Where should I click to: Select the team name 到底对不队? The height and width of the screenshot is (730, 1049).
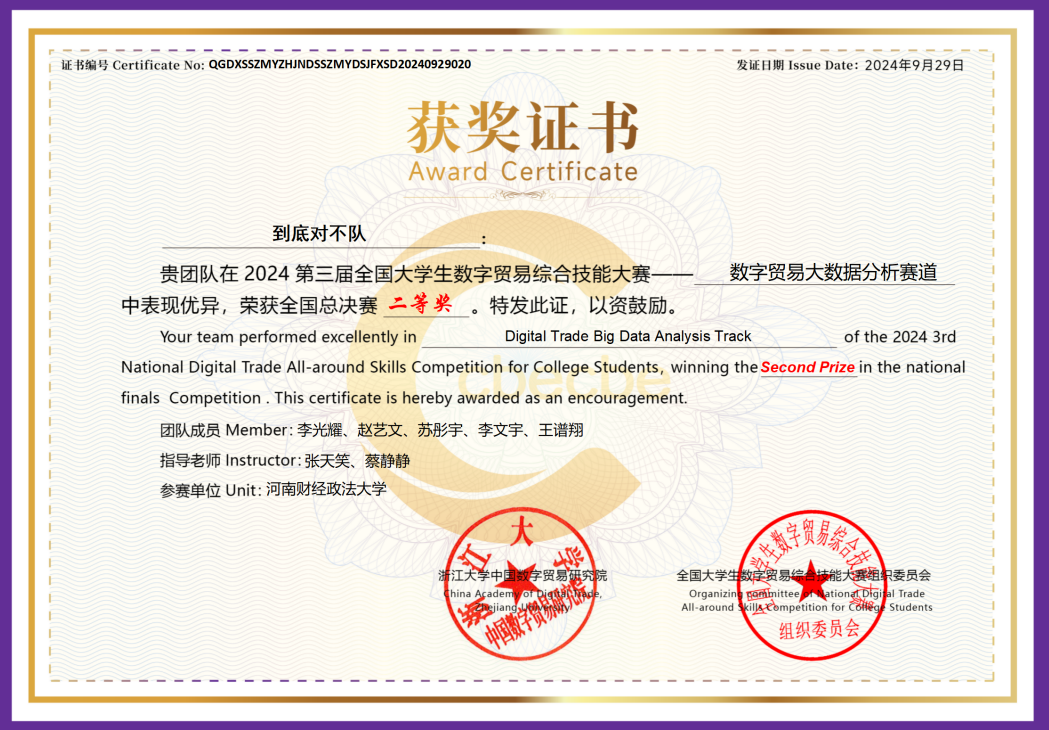[x=319, y=234]
